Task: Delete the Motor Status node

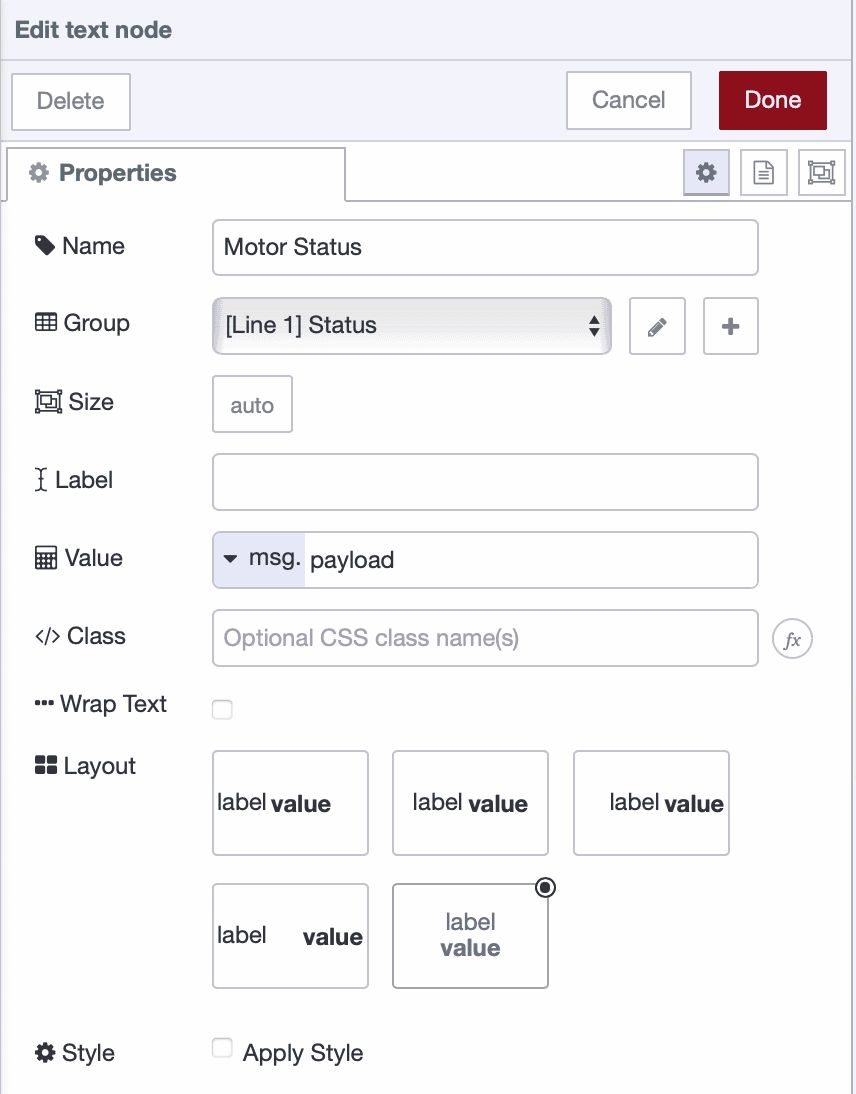Action: point(70,100)
